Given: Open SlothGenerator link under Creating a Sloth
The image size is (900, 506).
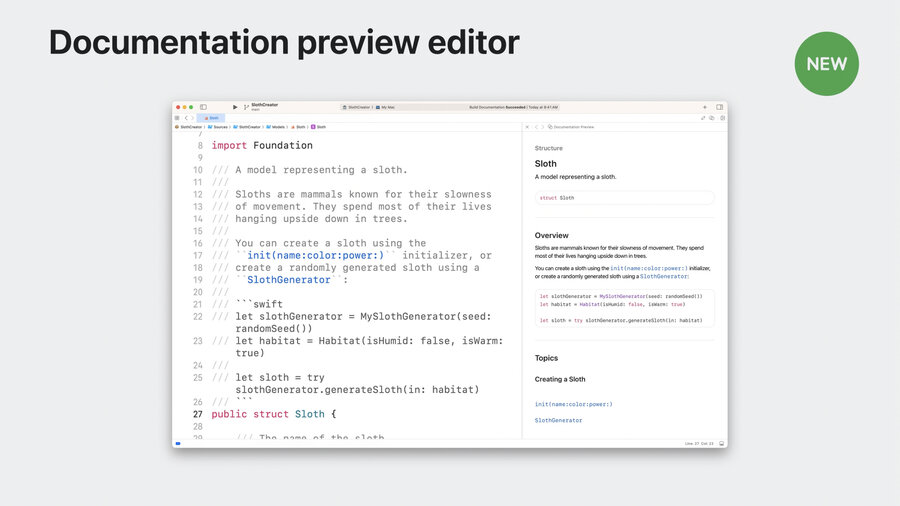Looking at the screenshot, I should [x=558, y=421].
